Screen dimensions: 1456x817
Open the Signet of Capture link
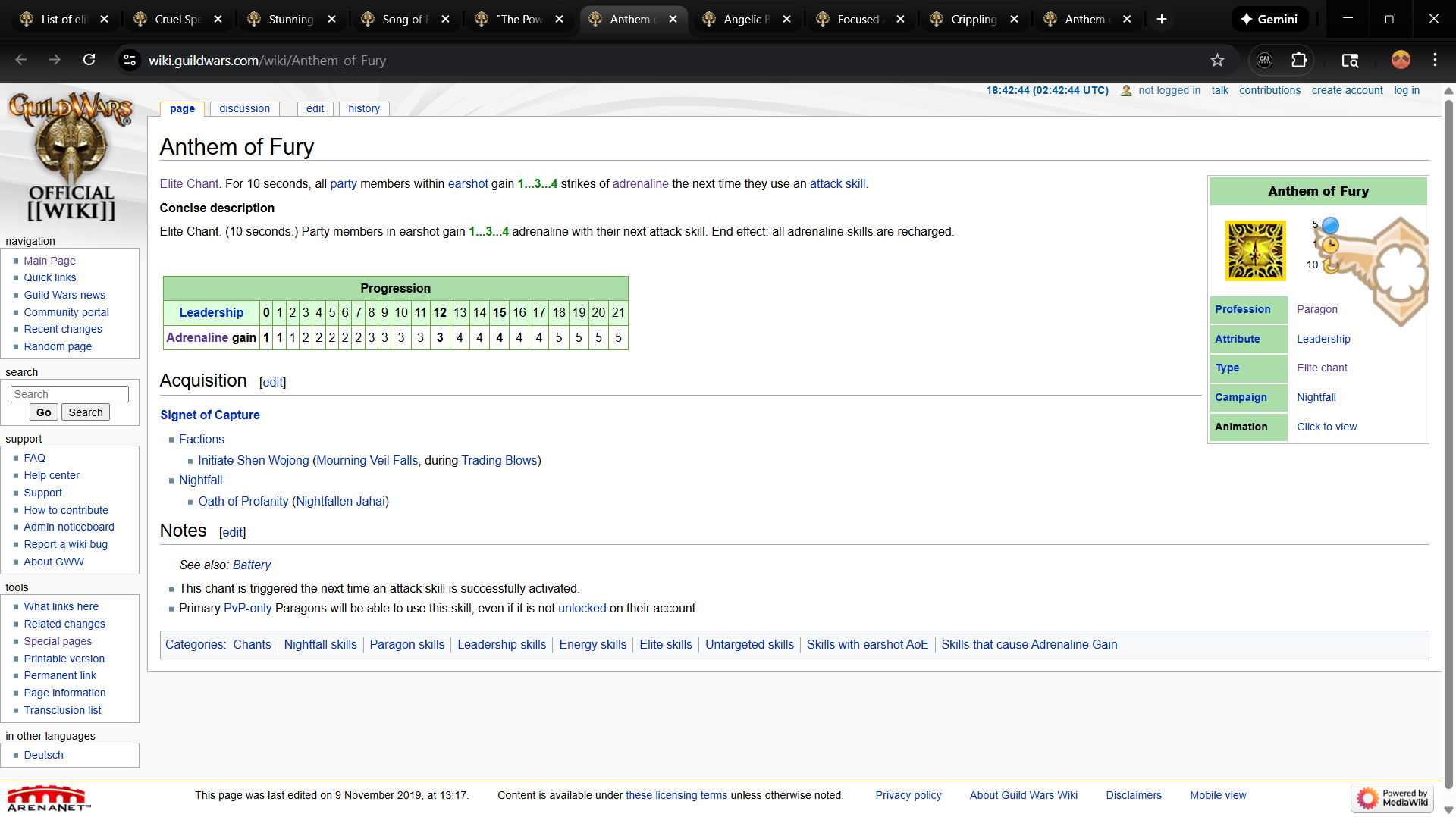pos(210,415)
